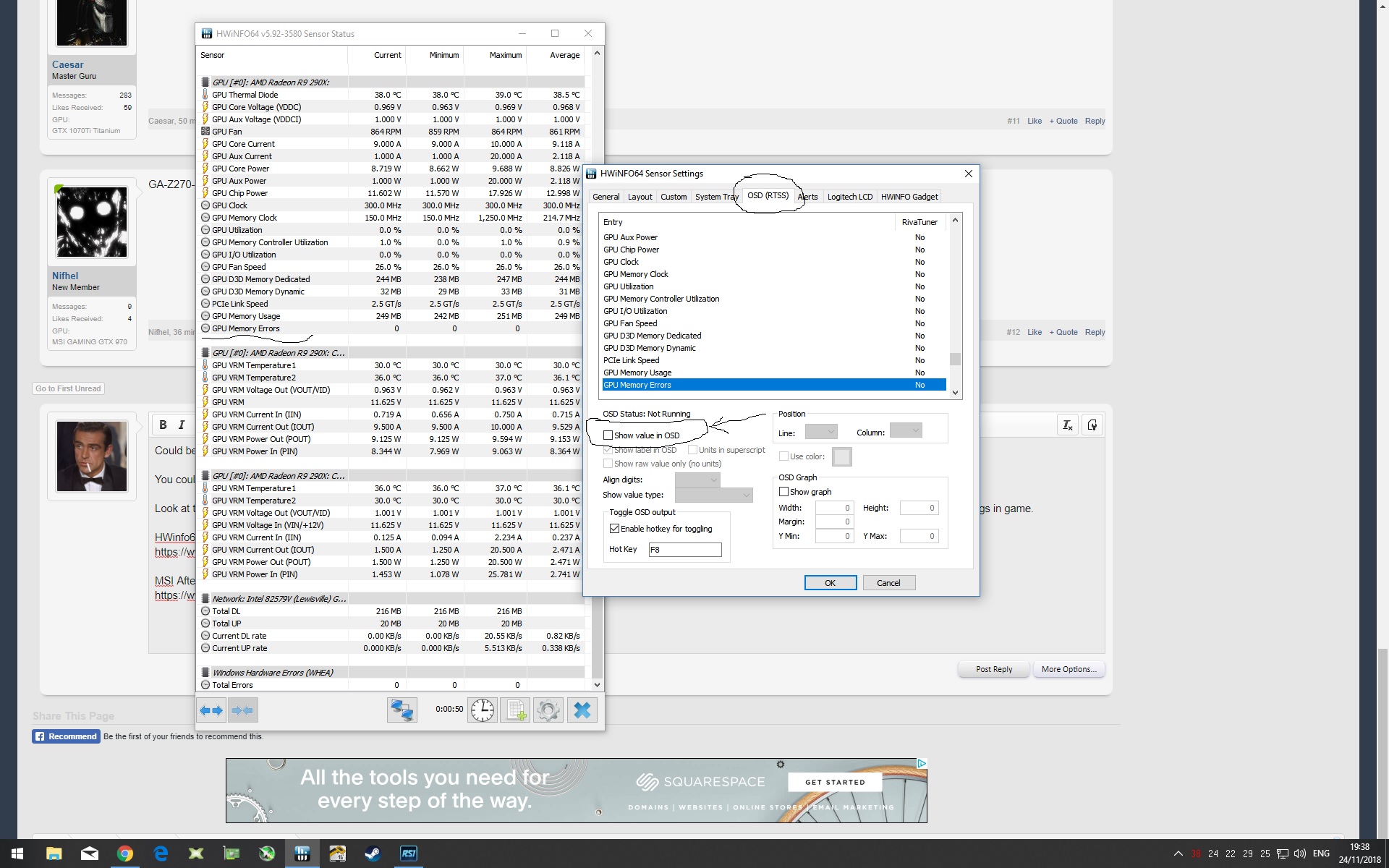Open sensor settings via gear icon

click(x=548, y=710)
